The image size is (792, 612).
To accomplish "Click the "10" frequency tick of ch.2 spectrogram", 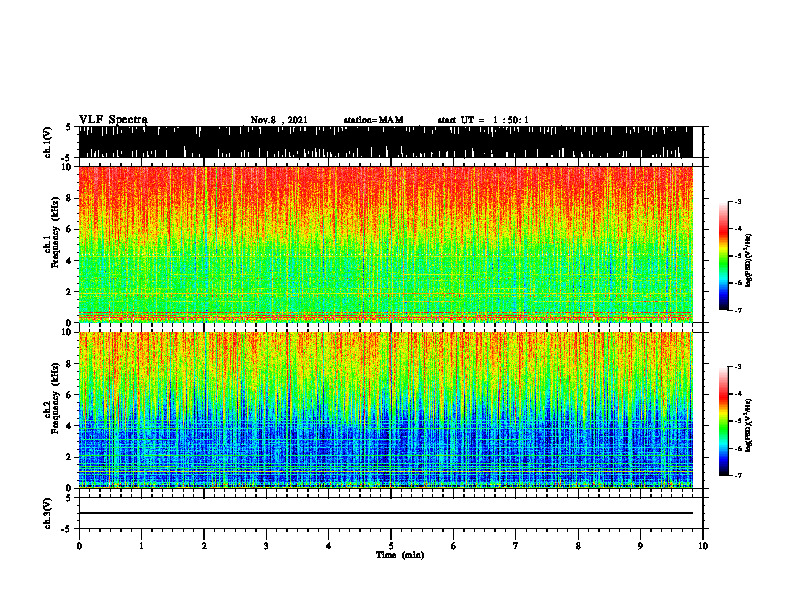I will click(x=69, y=332).
